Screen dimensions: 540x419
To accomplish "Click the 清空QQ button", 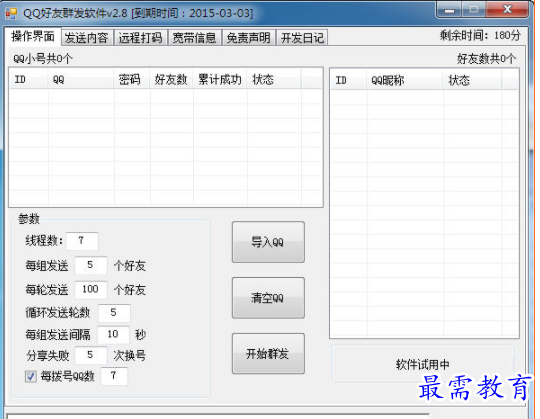I will [268, 298].
